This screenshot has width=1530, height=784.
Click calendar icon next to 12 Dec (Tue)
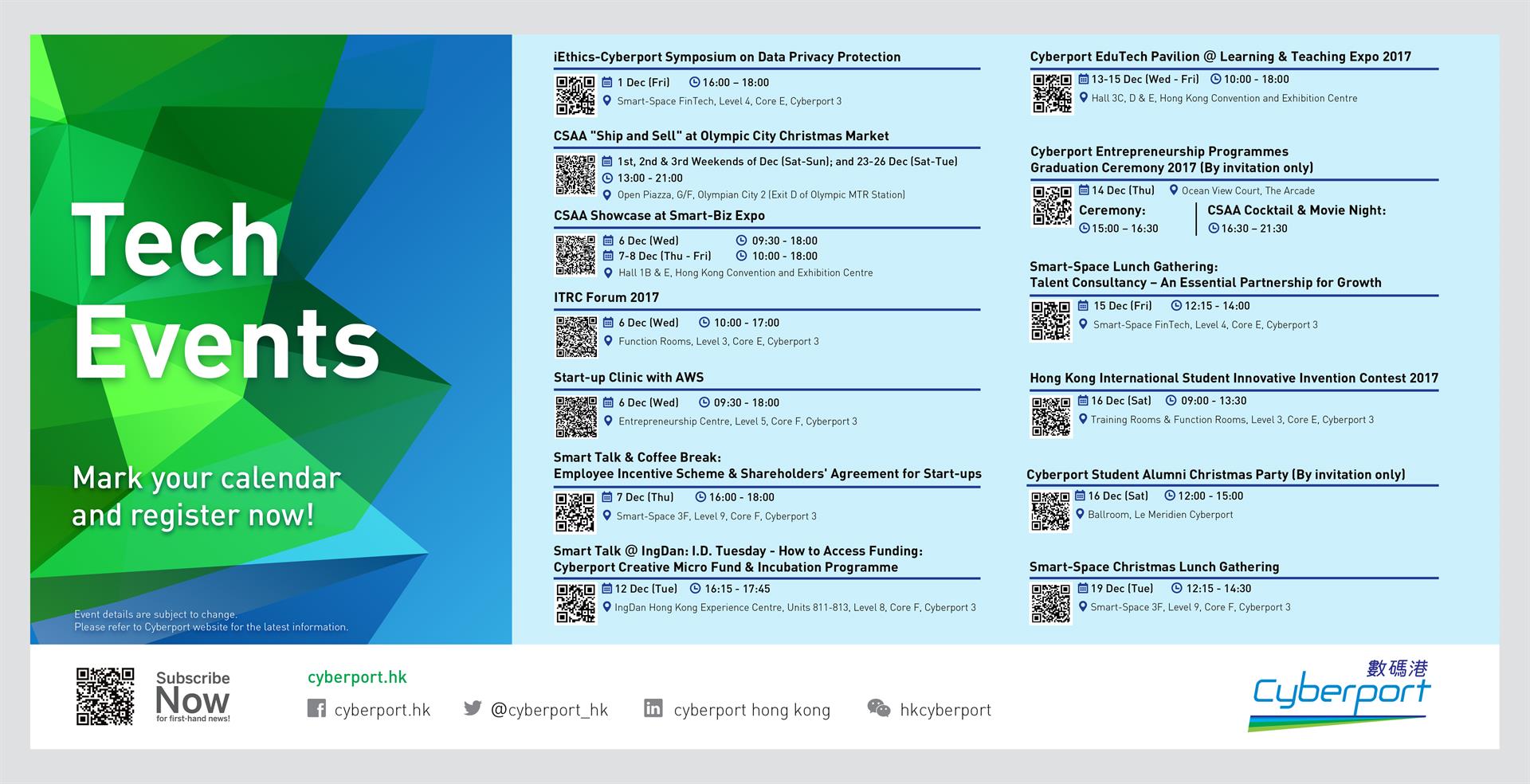[607, 589]
